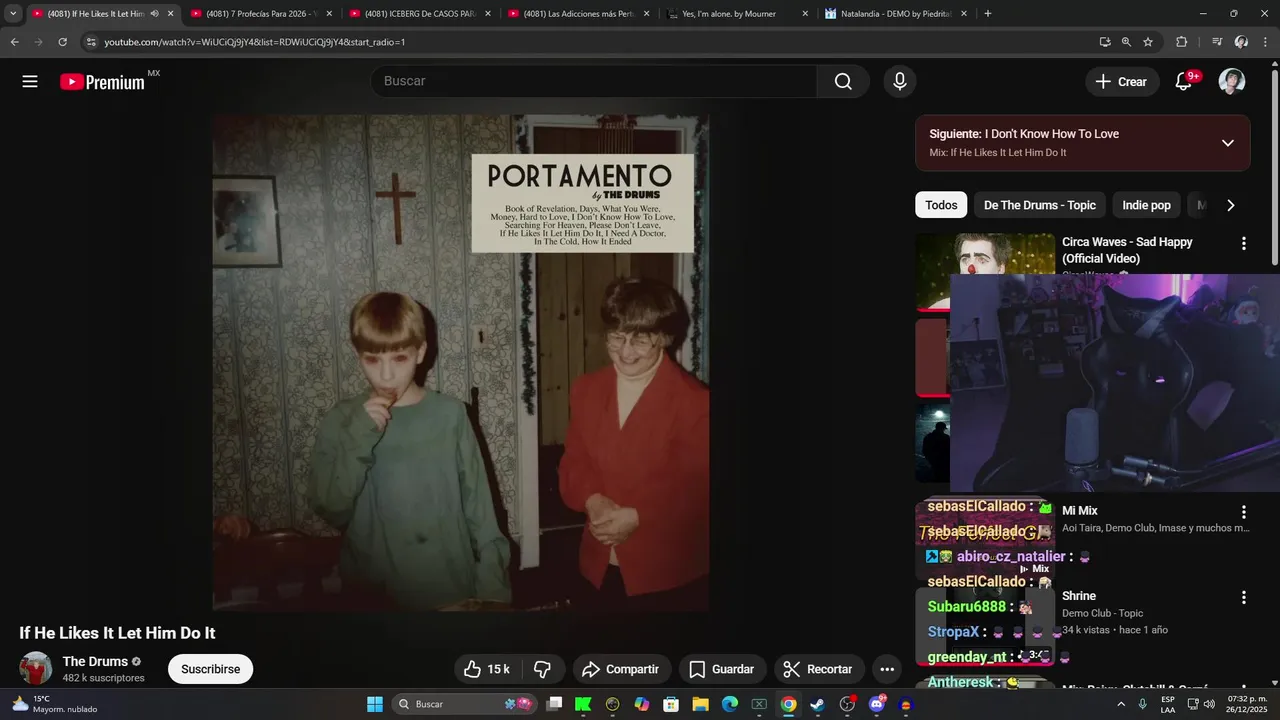Start voice search with microphone icon

[x=899, y=82]
